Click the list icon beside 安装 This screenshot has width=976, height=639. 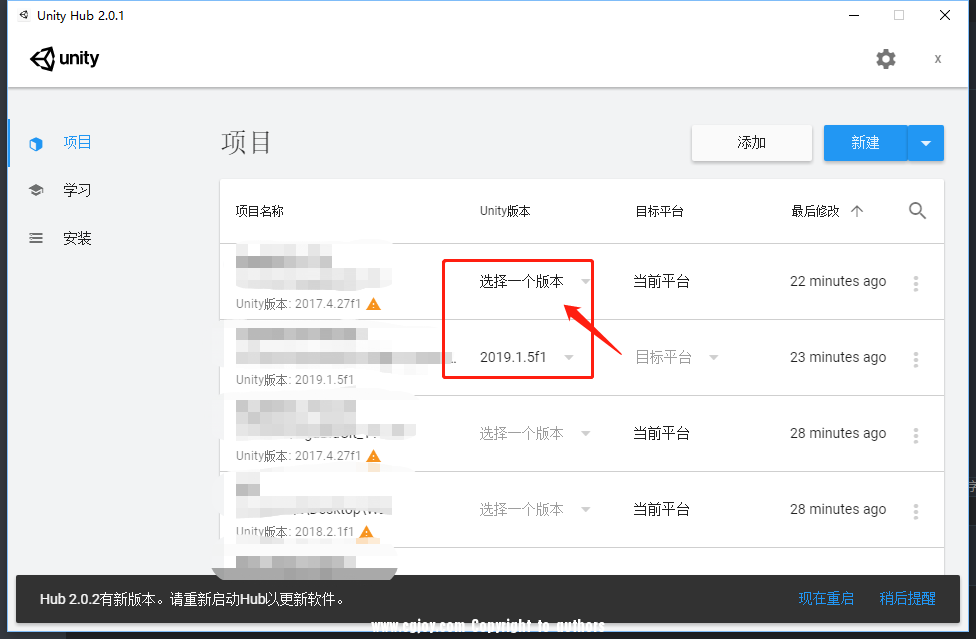(36, 238)
